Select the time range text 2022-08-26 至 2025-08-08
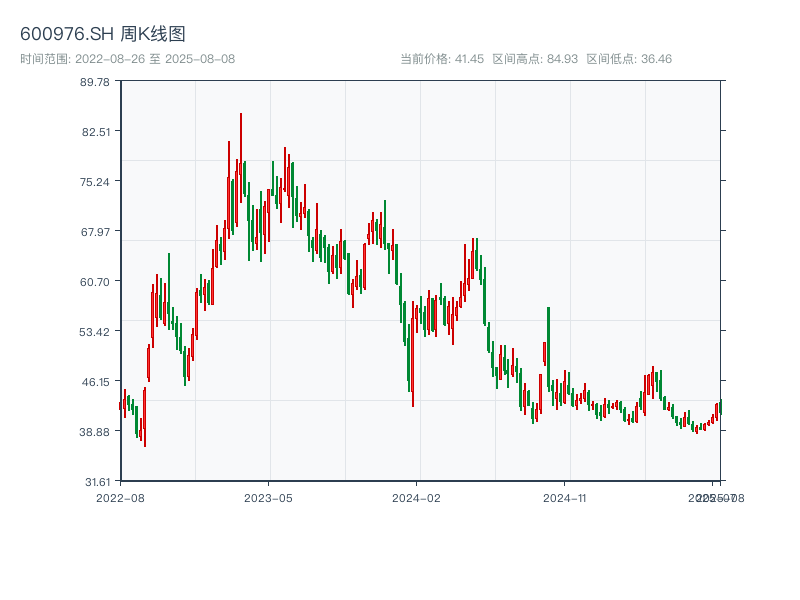The width and height of the screenshot is (800, 600). click(155, 59)
